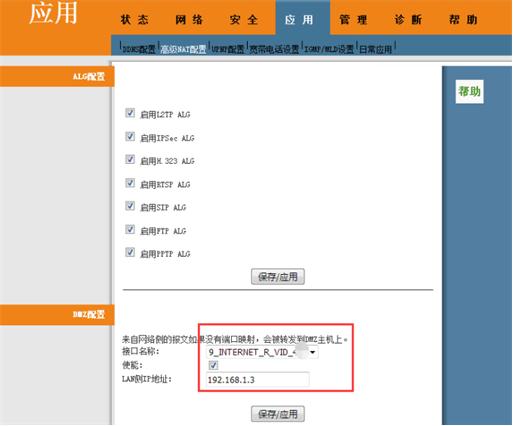The height and width of the screenshot is (426, 513).
Task: Open the 网络 top menu tab
Action: click(x=189, y=19)
